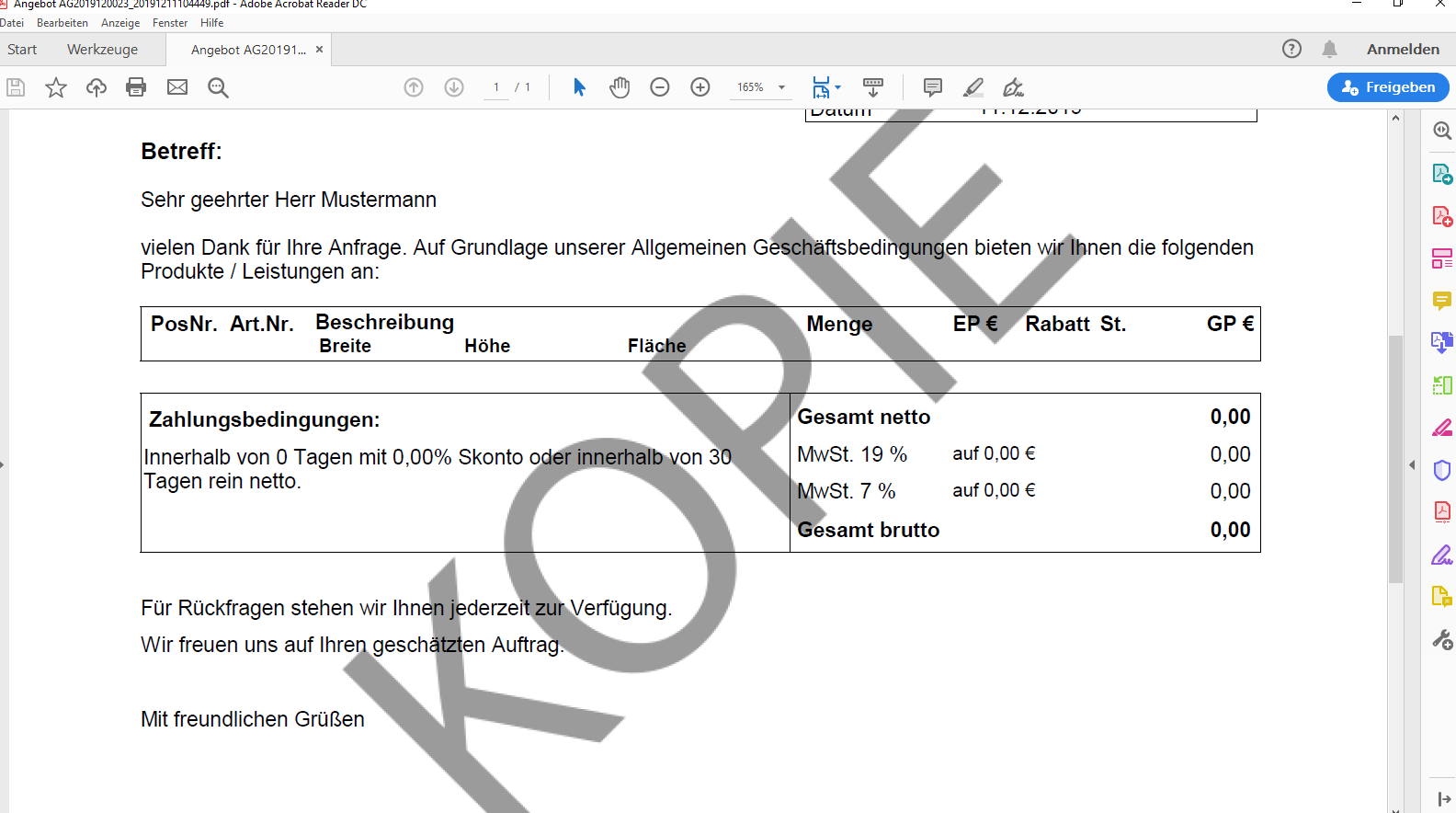
Task: Go to the next page arrow
Action: (x=454, y=87)
